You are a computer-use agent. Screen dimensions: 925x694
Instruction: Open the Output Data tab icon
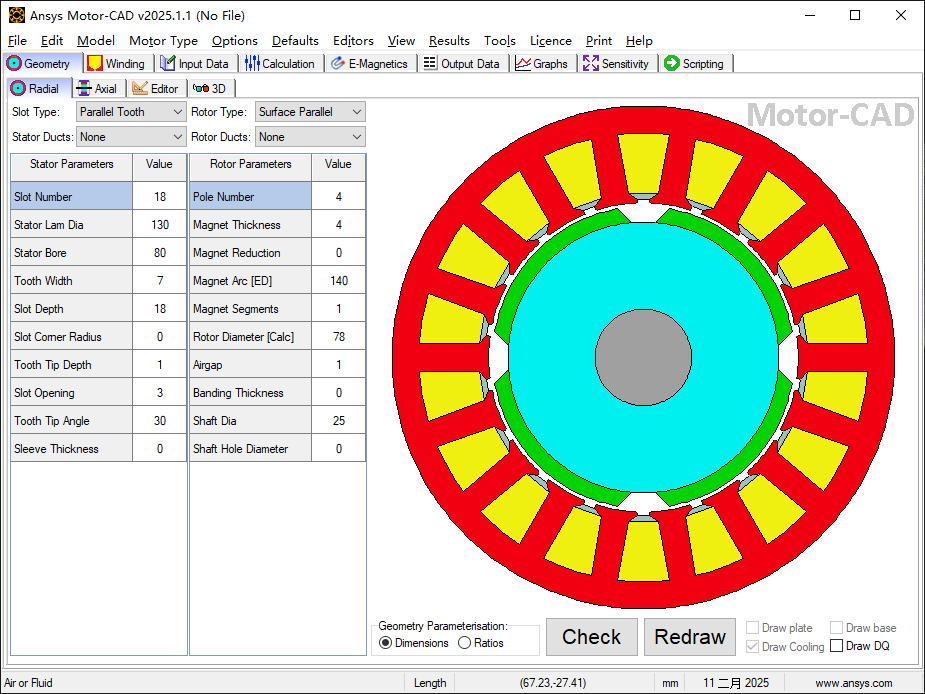[430, 63]
